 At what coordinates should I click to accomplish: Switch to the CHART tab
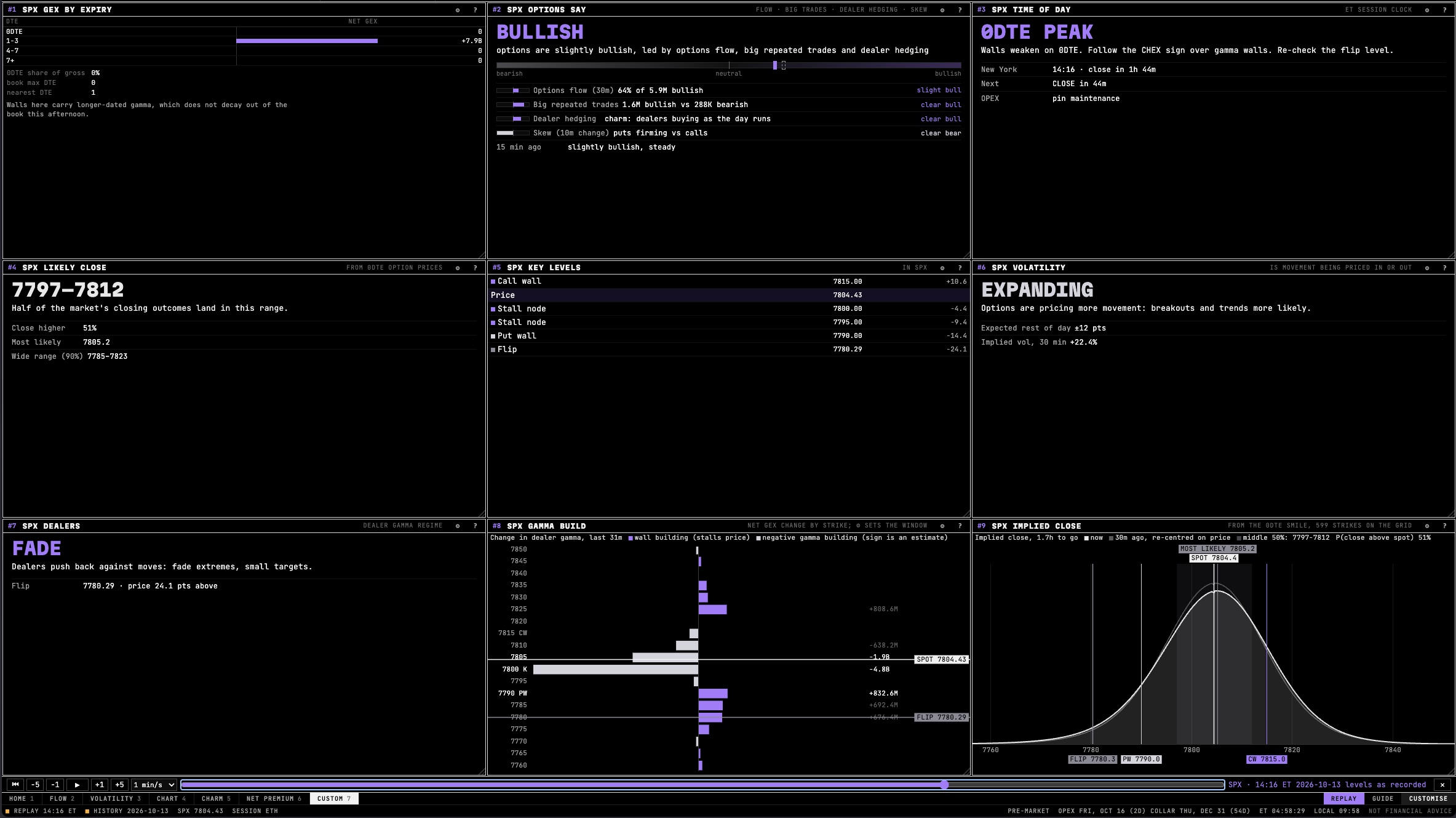coord(171,799)
